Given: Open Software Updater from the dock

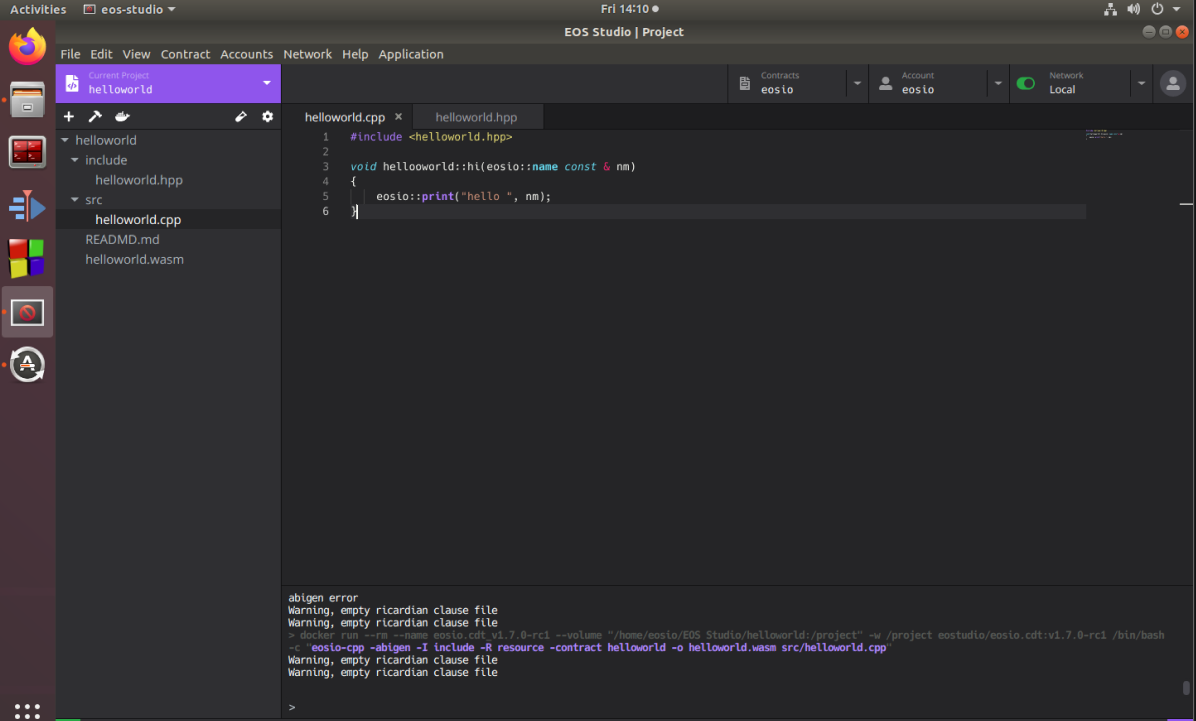Looking at the screenshot, I should (27, 365).
